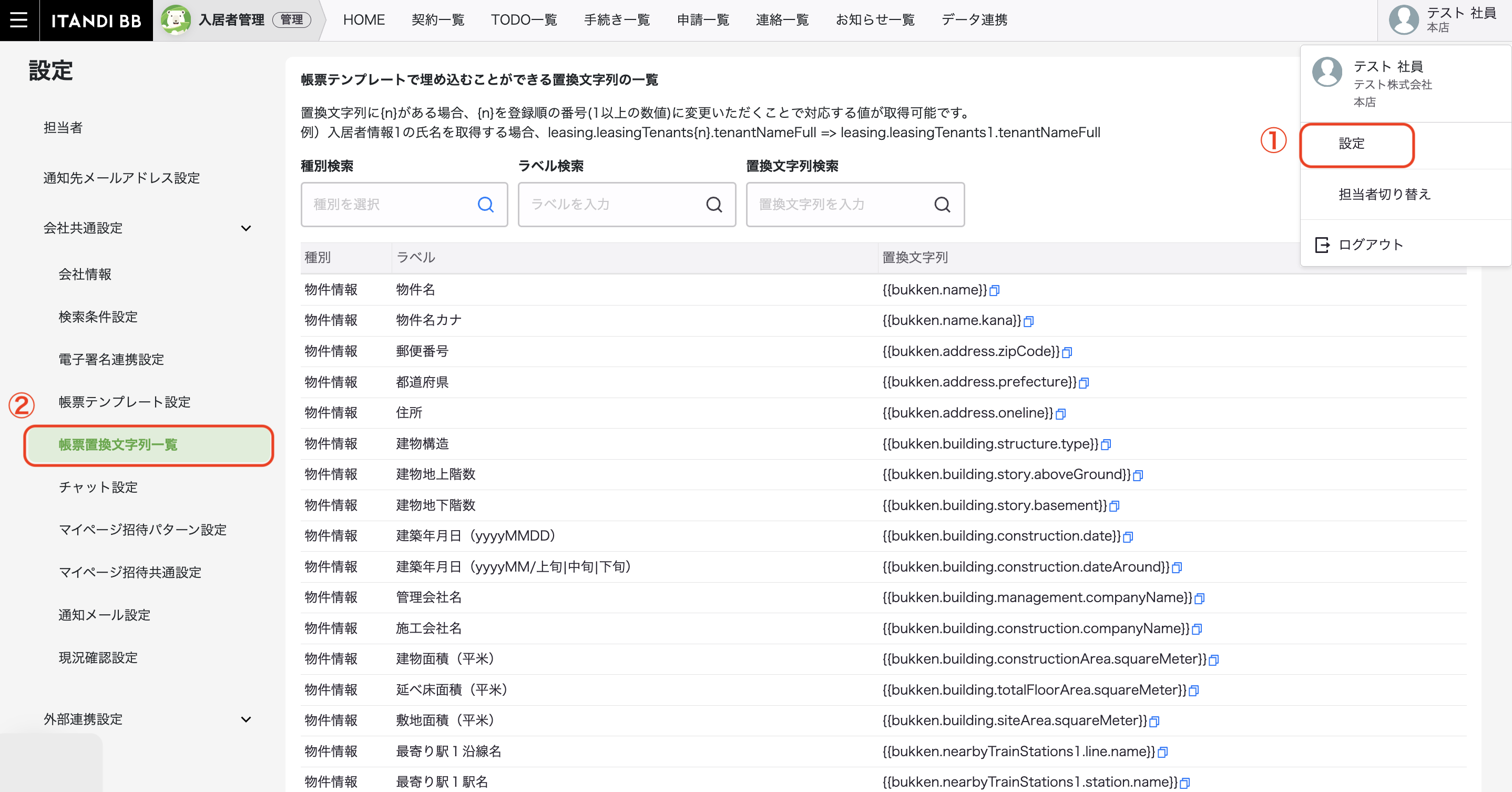
Task: Open データ連携 in top navigation
Action: (x=974, y=20)
